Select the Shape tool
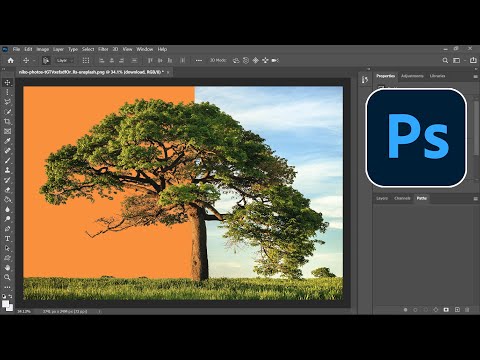 pos(7,258)
